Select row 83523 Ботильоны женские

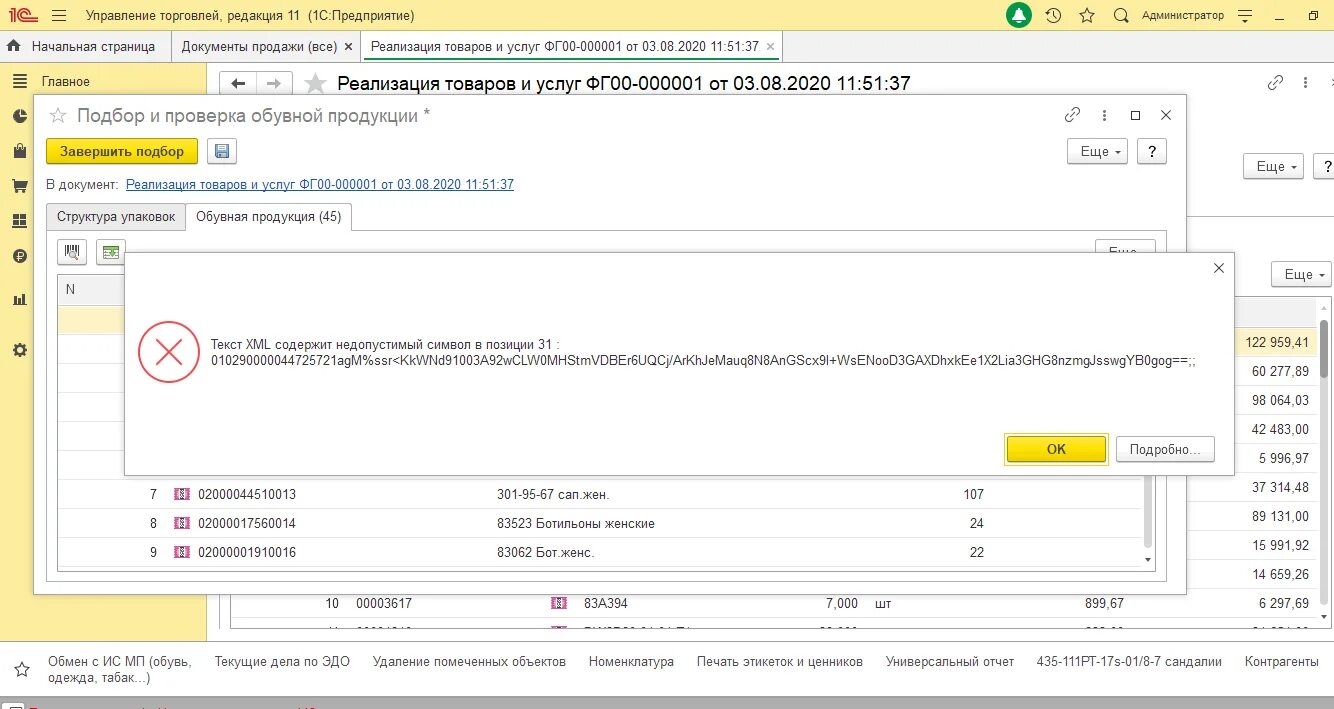pos(598,523)
